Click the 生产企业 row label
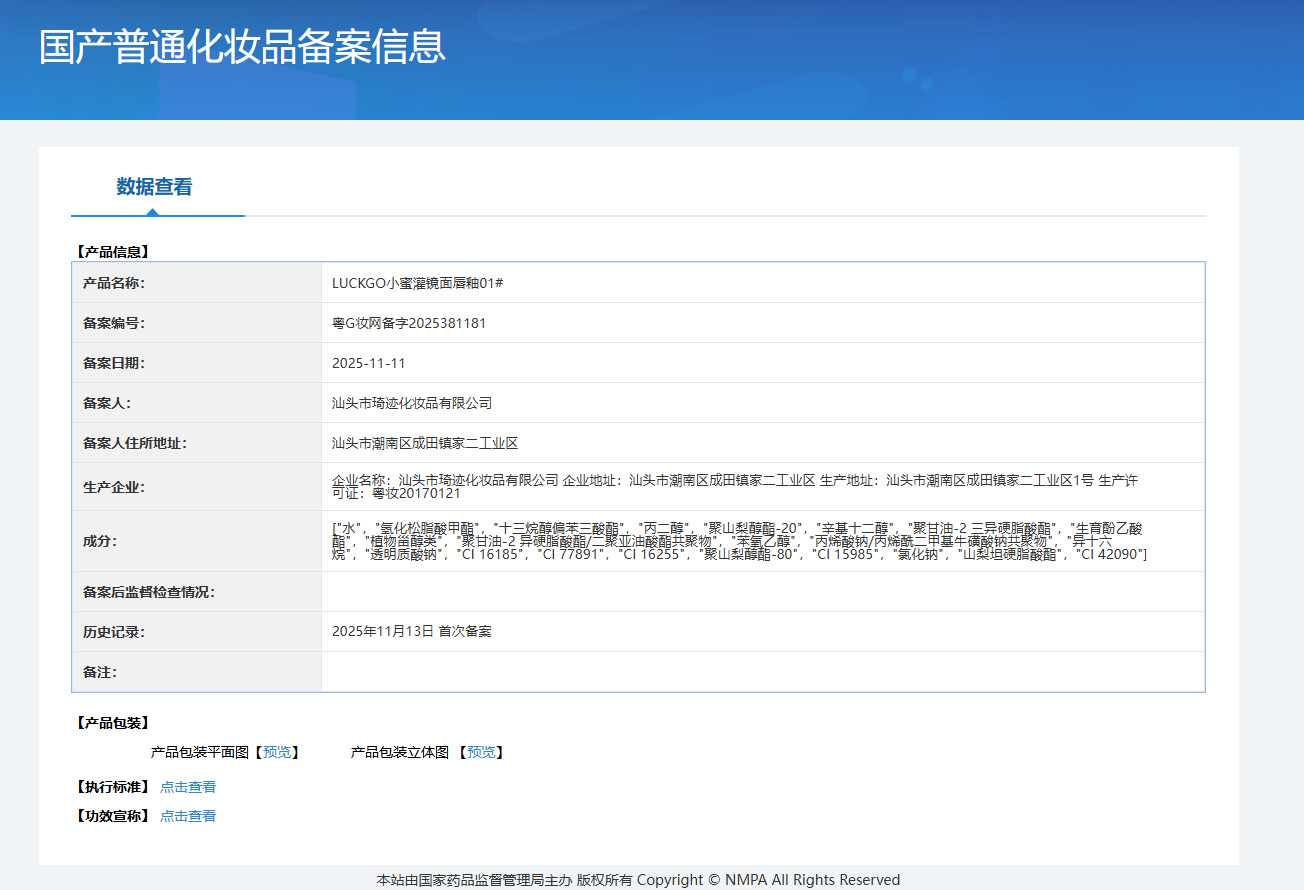 click(x=114, y=487)
